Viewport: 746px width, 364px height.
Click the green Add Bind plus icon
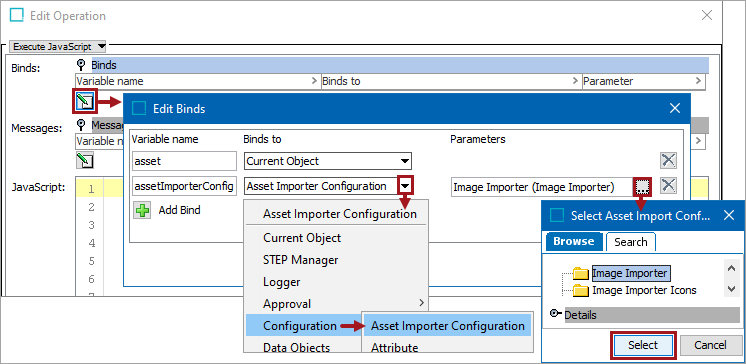142,210
